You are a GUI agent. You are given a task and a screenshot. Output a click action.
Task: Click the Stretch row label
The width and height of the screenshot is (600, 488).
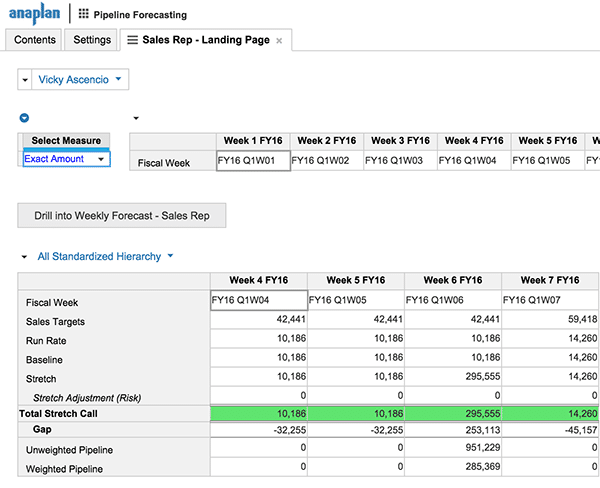point(41,379)
